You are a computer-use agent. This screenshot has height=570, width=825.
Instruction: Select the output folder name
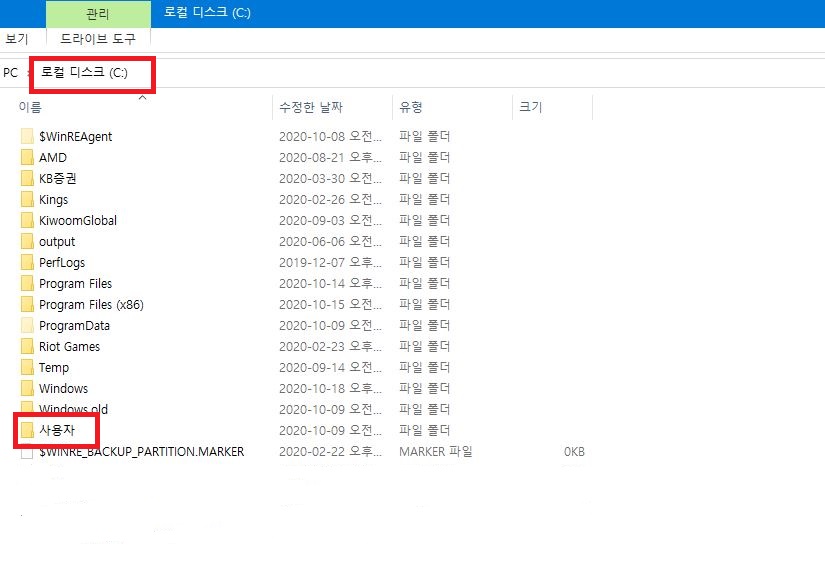tap(57, 242)
